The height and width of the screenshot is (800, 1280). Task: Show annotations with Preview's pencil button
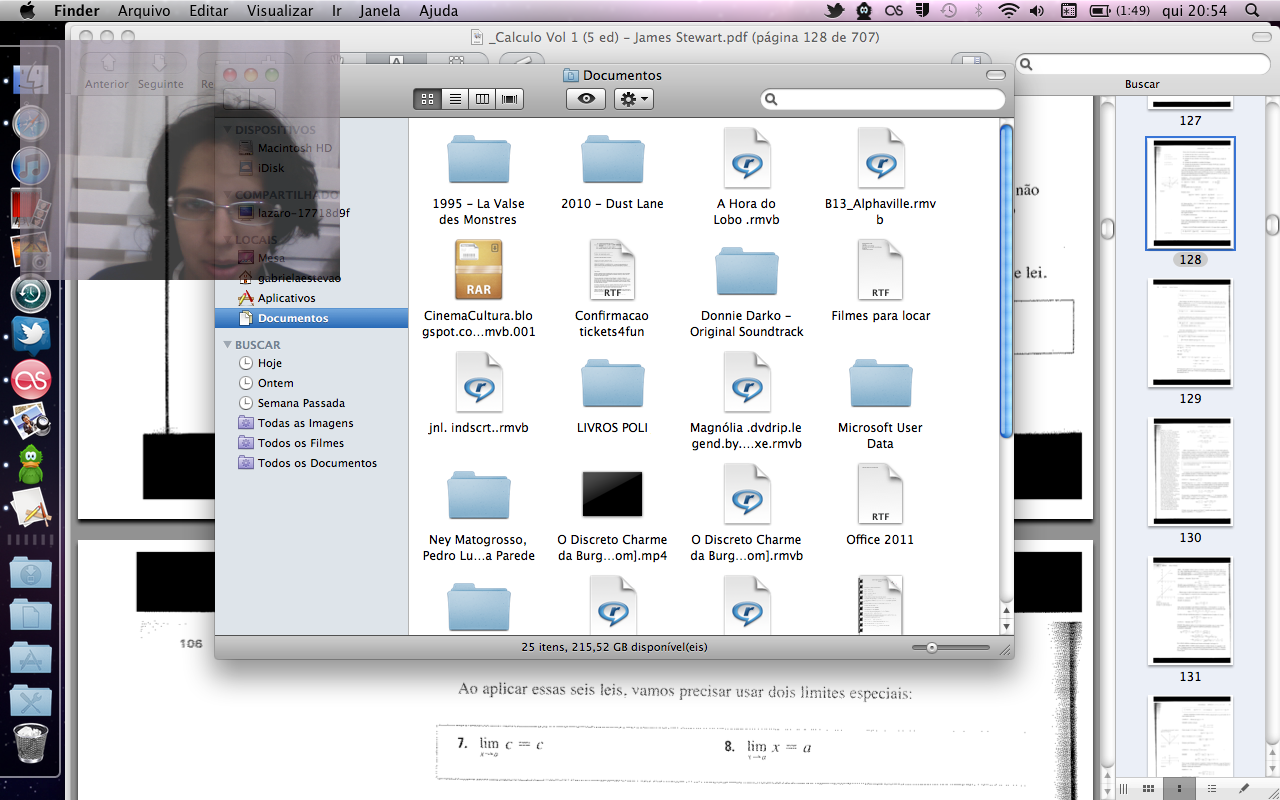coord(1243,789)
